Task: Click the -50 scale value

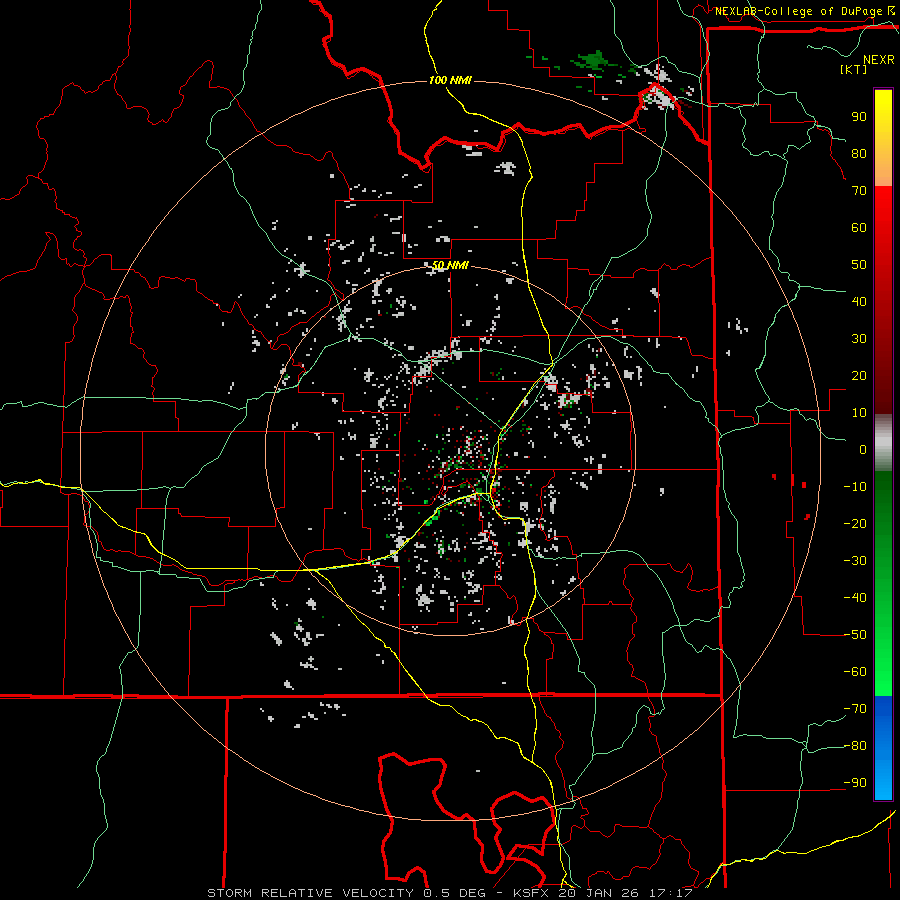Action: point(855,635)
